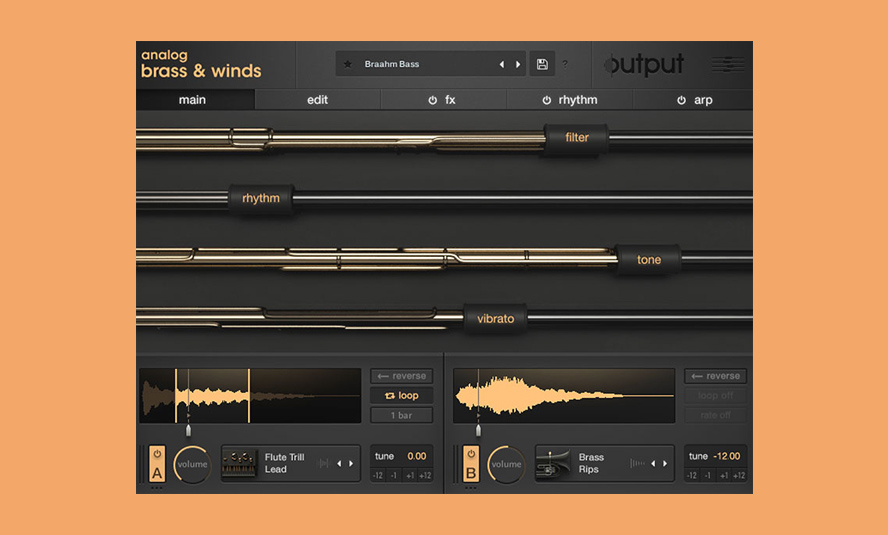Screen dimensions: 888x535
Task: Click the tone macro slider handle
Action: pyautogui.click(x=648, y=259)
